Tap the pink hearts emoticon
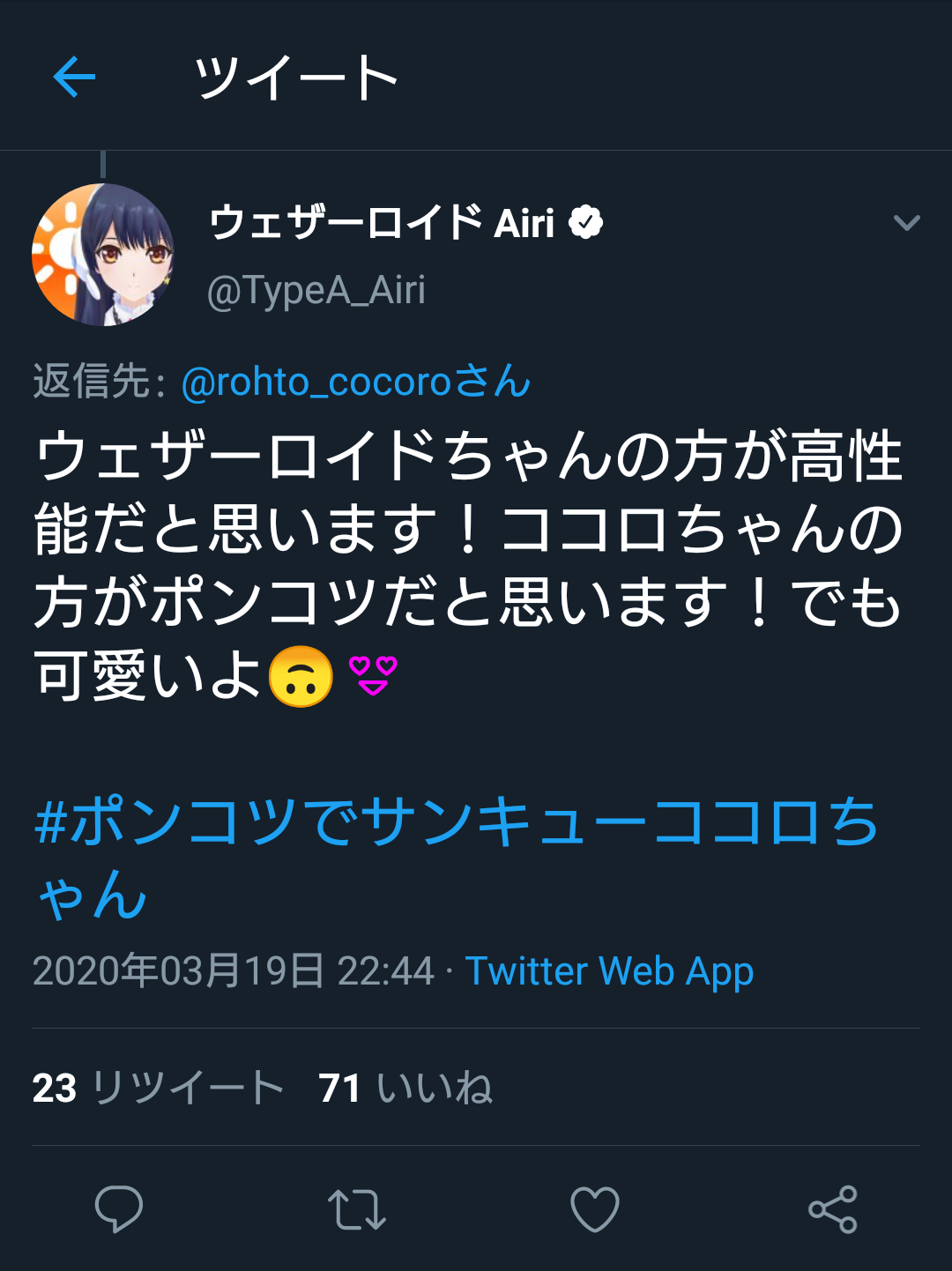 [374, 675]
